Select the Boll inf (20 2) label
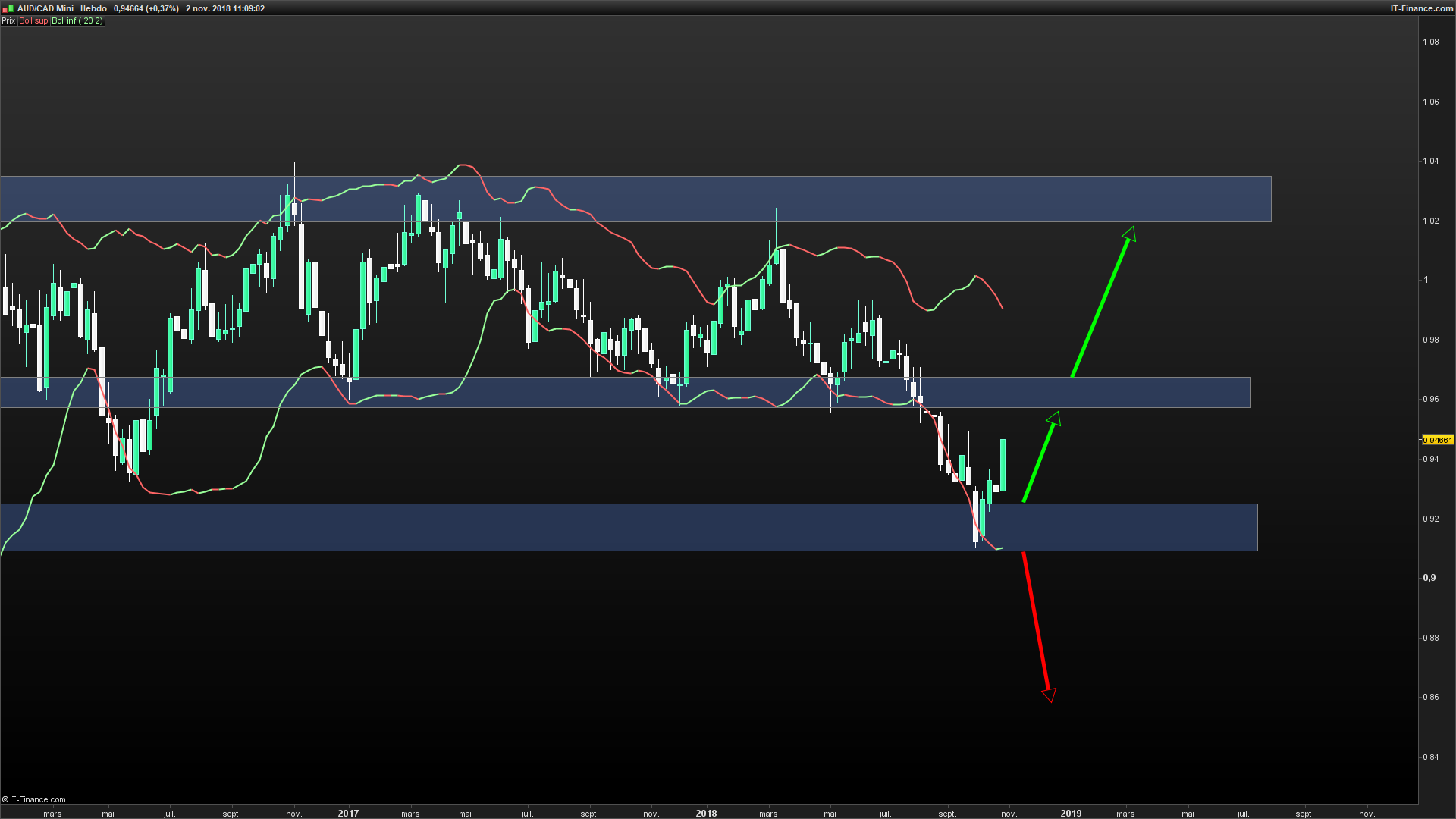 (x=77, y=21)
